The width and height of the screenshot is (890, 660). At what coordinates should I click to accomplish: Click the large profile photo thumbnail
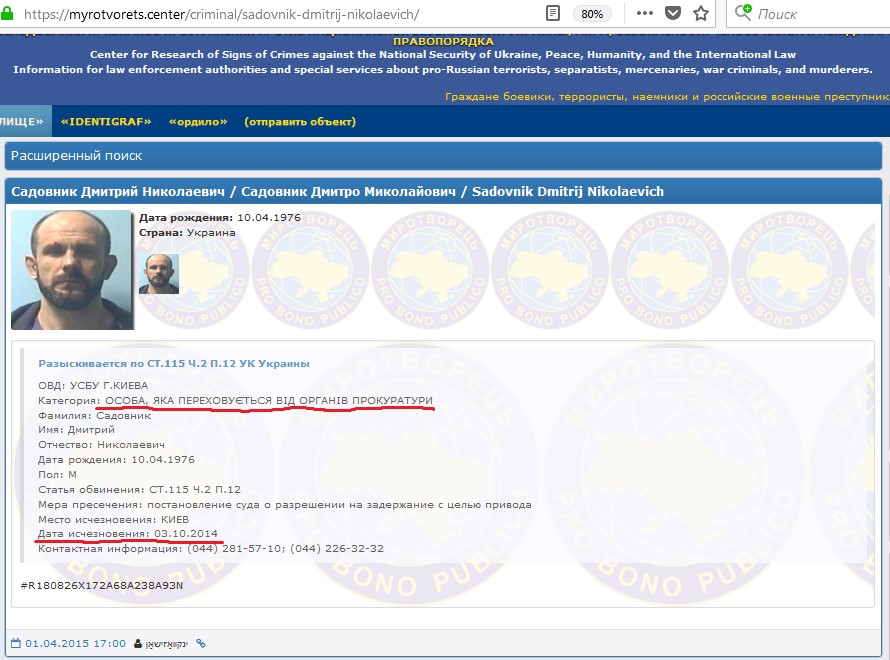tap(72, 270)
